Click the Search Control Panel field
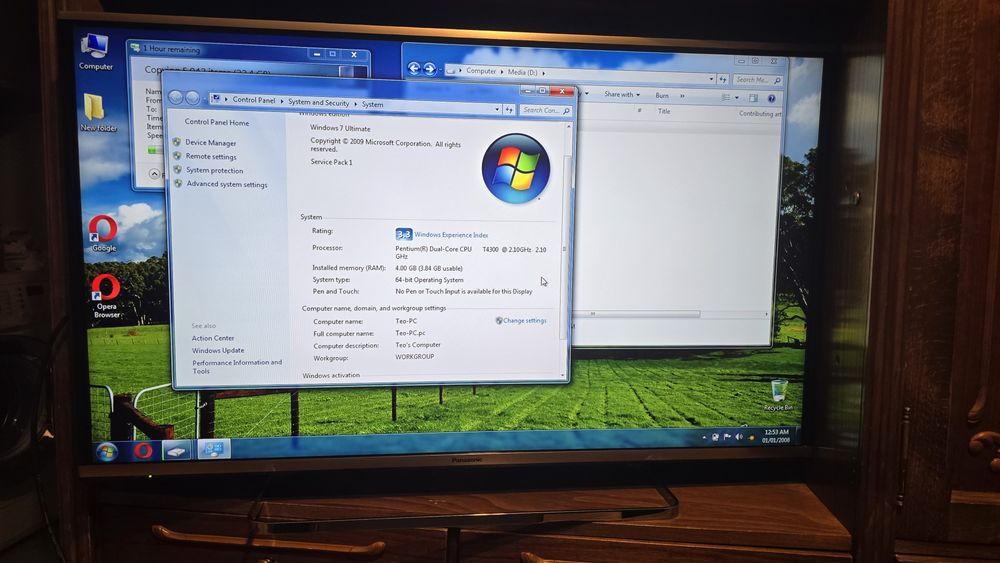The image size is (1000, 563). 546,110
